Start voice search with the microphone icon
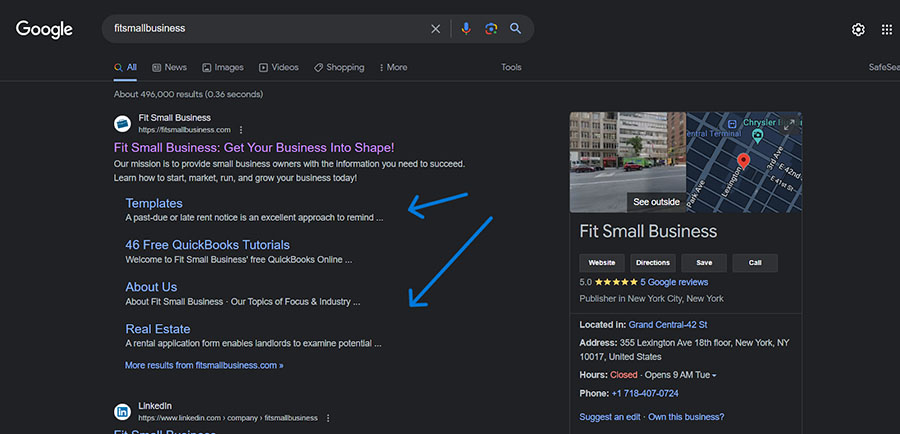900x434 pixels. point(466,29)
